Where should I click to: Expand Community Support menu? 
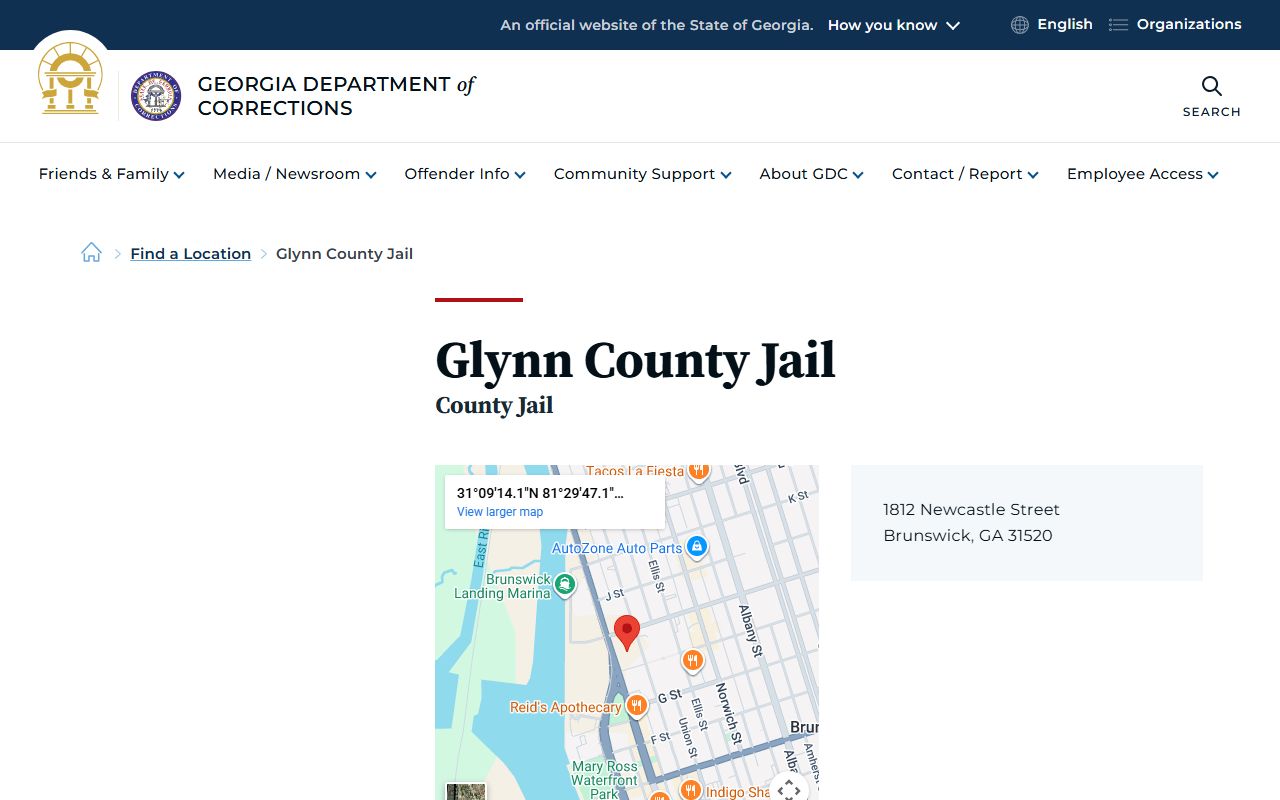tap(643, 174)
